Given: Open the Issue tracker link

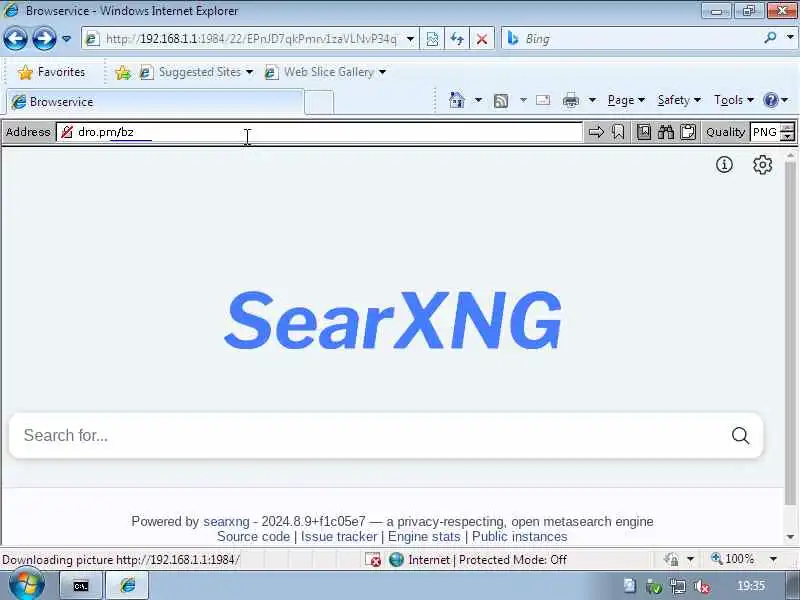Looking at the screenshot, I should (x=339, y=536).
